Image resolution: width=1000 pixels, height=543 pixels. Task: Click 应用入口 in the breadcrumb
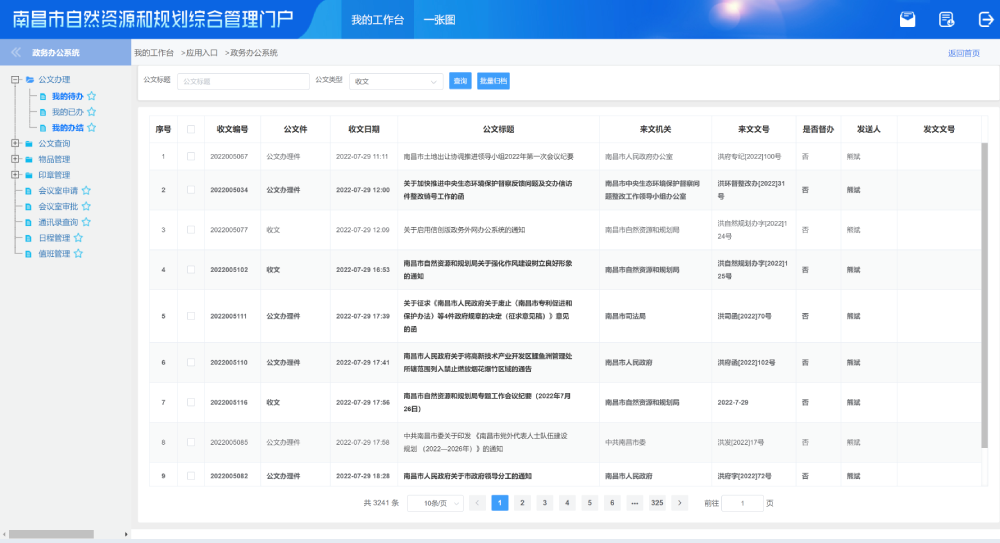click(202, 53)
